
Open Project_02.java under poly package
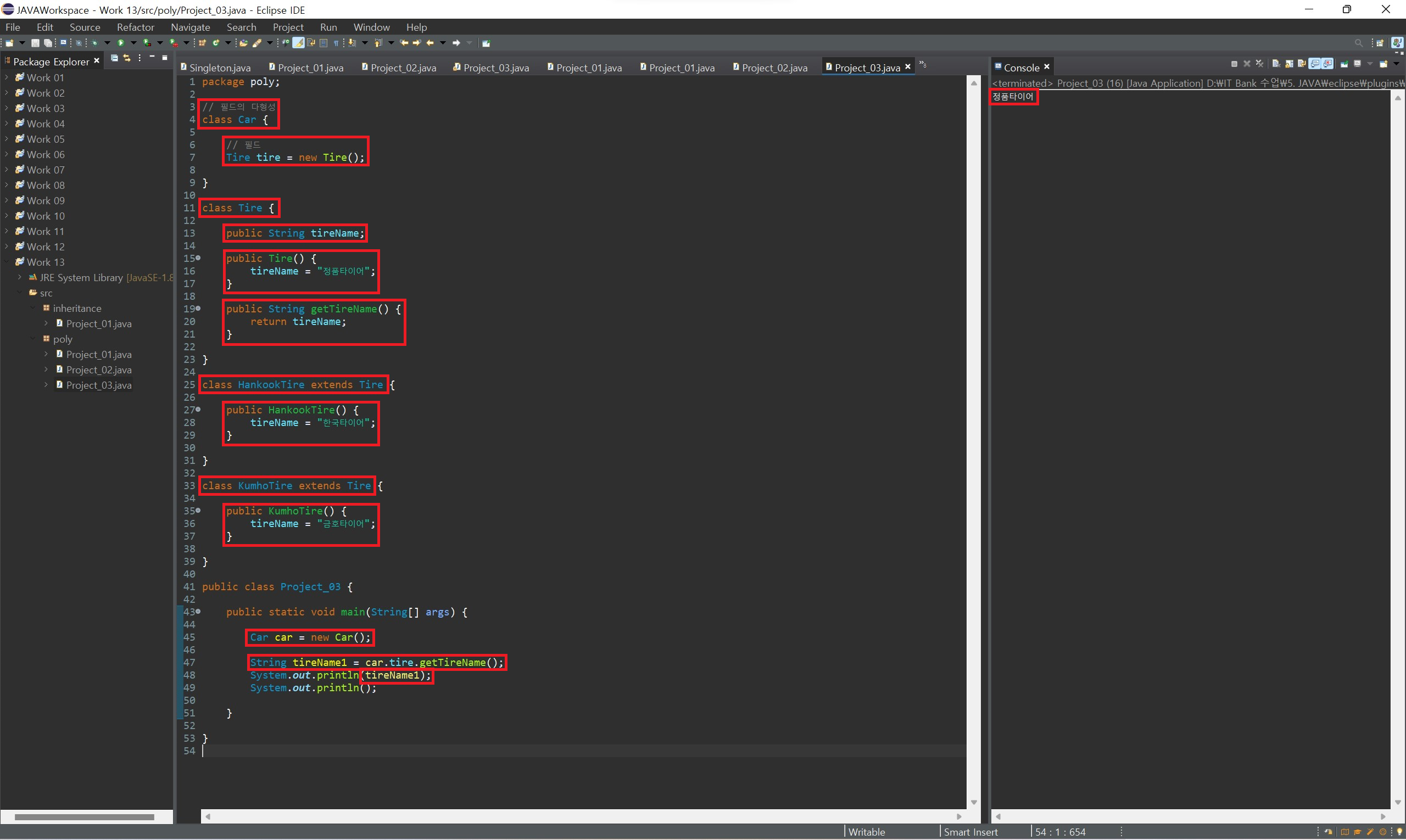98,369
